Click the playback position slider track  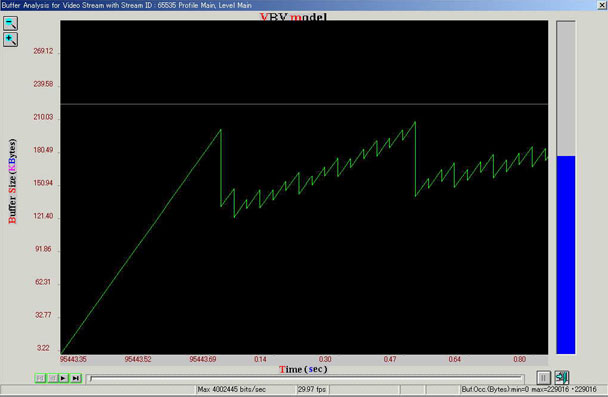point(305,378)
